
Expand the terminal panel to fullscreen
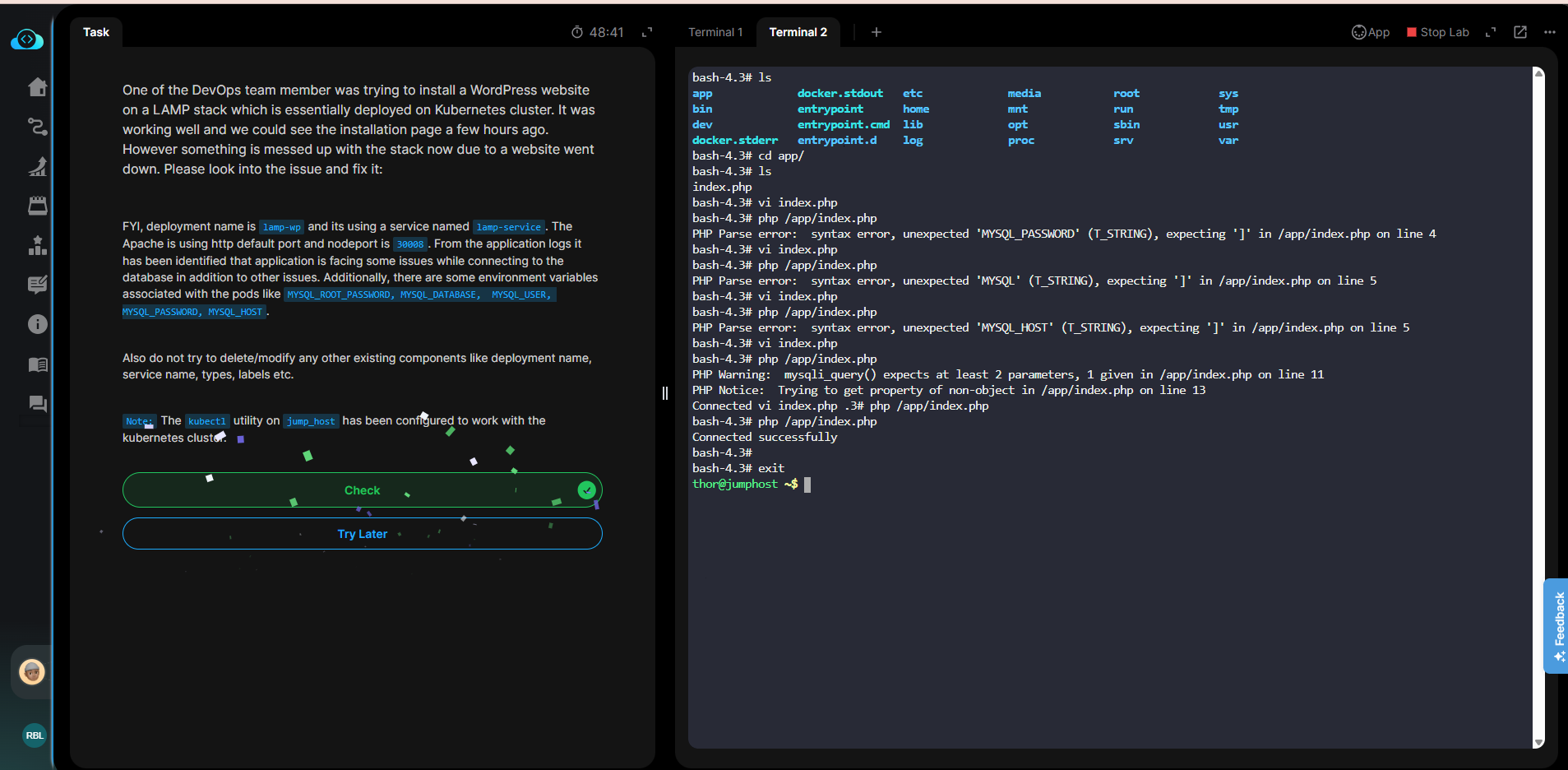click(x=1491, y=32)
